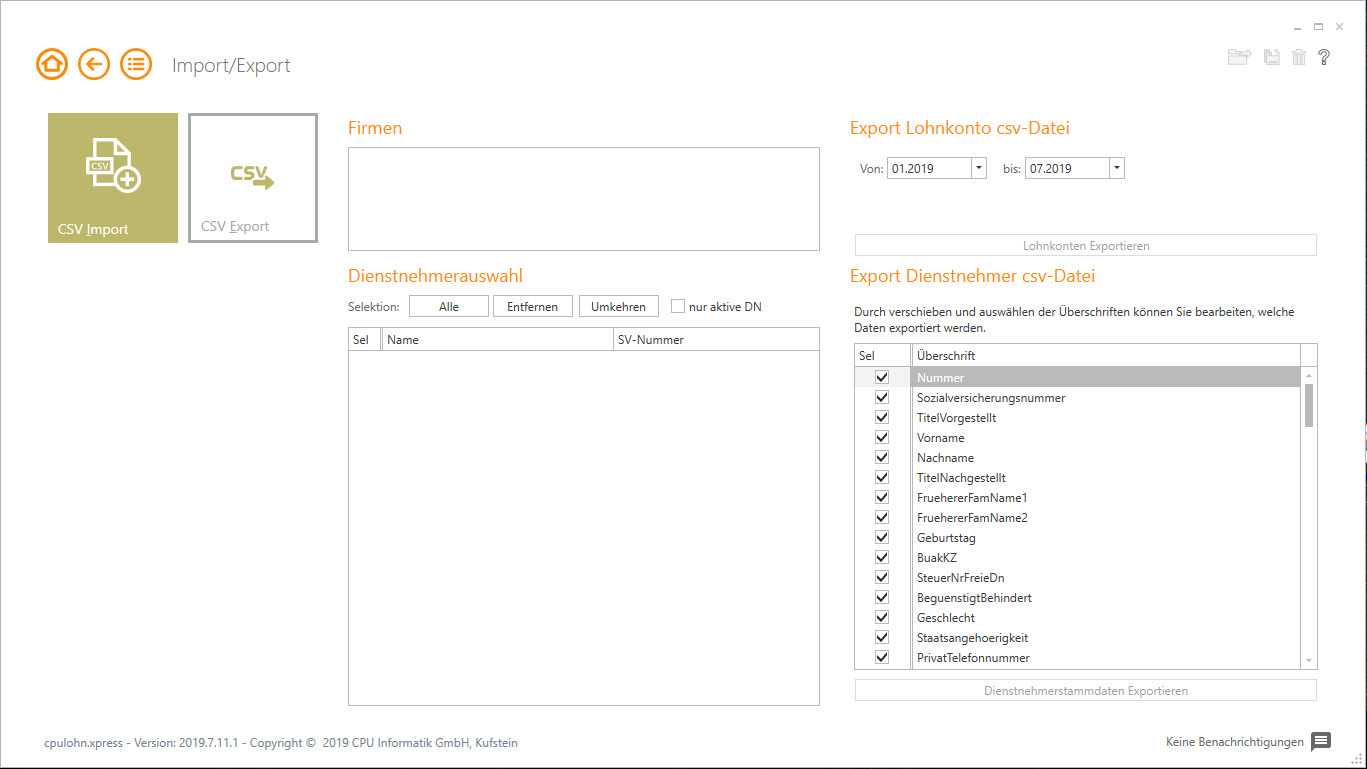The height and width of the screenshot is (769, 1367).
Task: Uncheck the TitelVorgestellt checkbox
Action: point(882,417)
